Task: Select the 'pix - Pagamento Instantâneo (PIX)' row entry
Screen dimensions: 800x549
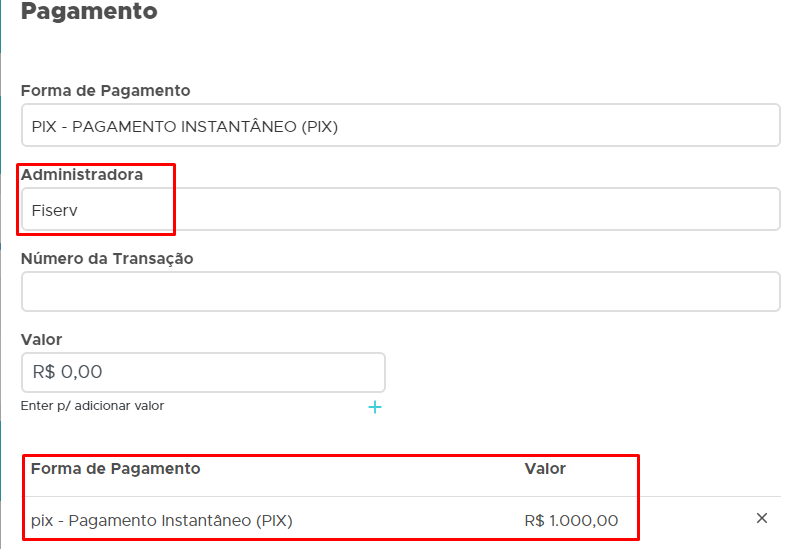Action: coord(162,520)
